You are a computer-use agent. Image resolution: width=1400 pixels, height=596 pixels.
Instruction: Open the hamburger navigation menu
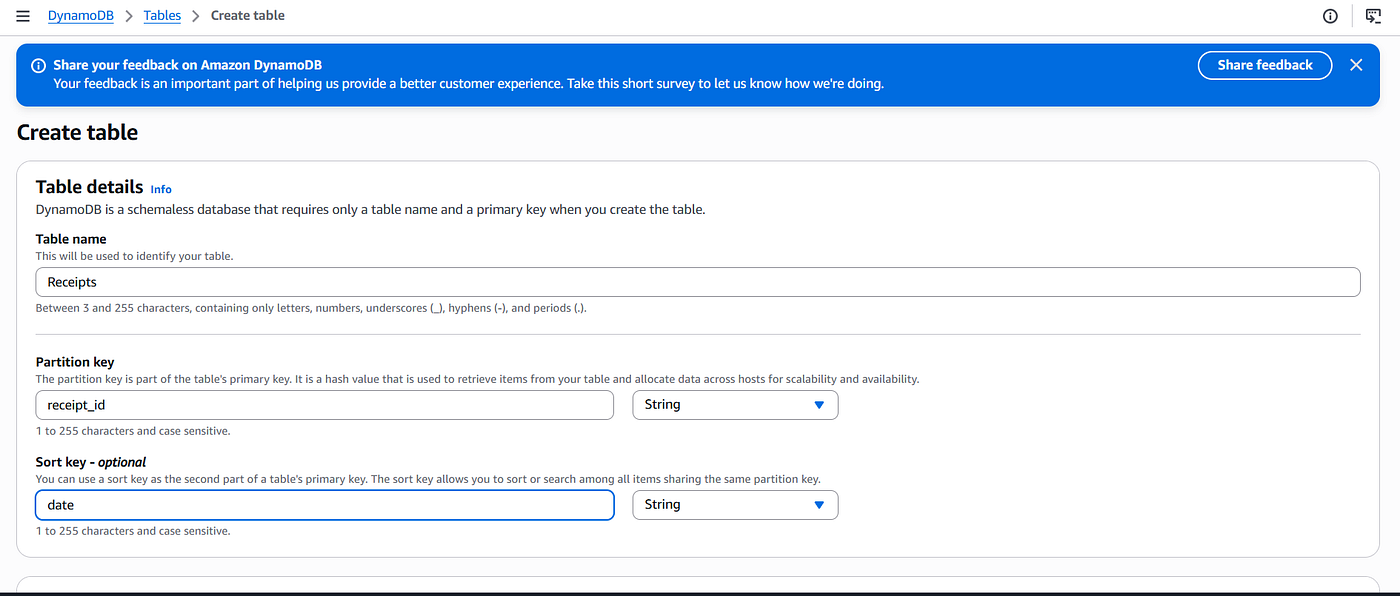click(x=23, y=16)
